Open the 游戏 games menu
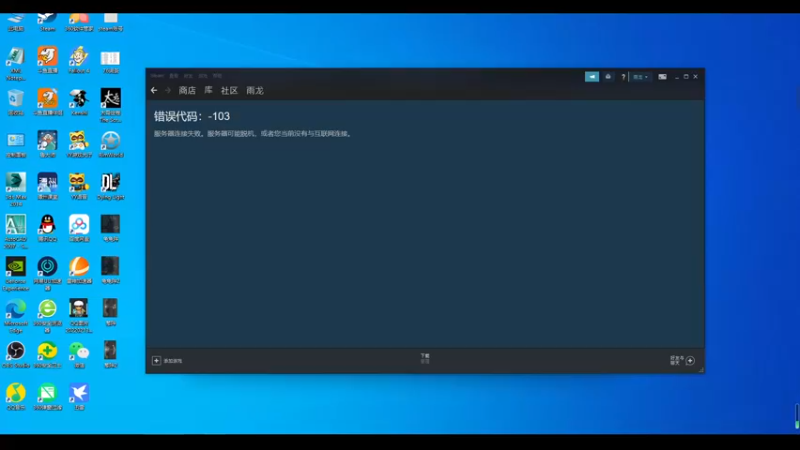The width and height of the screenshot is (800, 450). [203, 76]
